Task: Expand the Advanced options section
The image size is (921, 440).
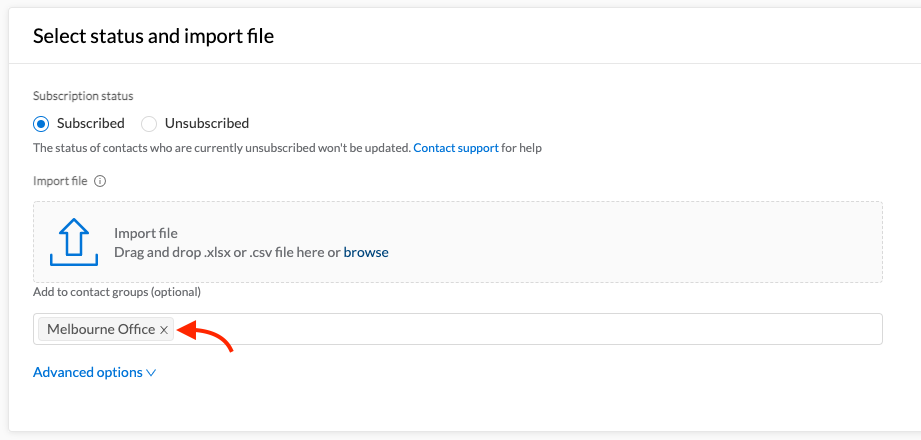Action: [x=95, y=372]
